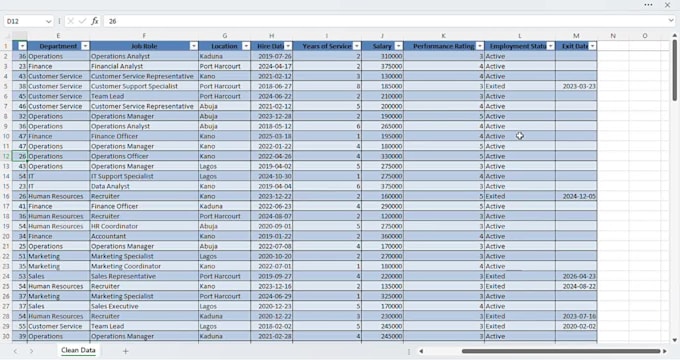
Task: Click the vertical scrollbar thumb
Action: [x=674, y=70]
